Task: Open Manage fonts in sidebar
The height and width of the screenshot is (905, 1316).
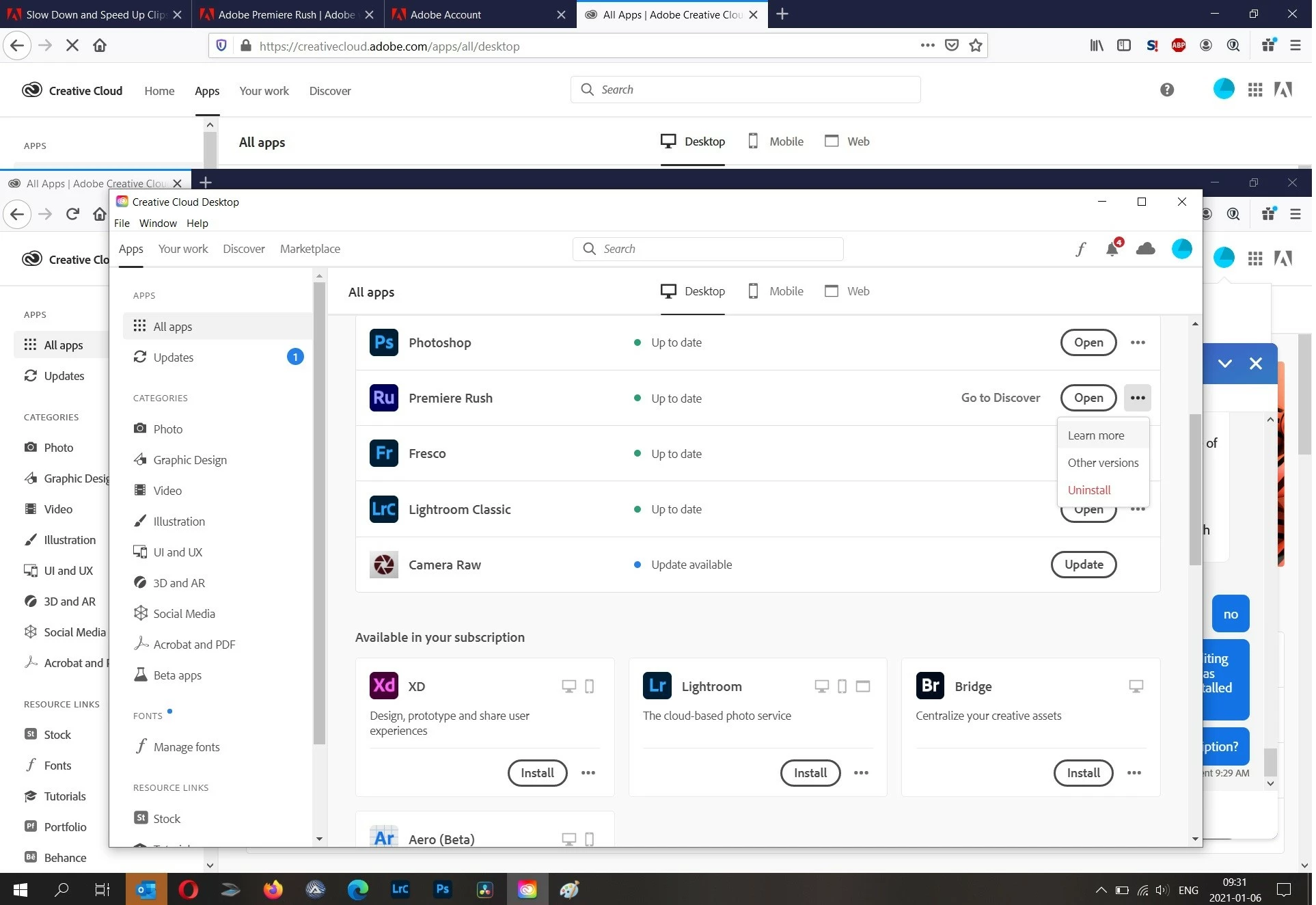Action: click(187, 748)
